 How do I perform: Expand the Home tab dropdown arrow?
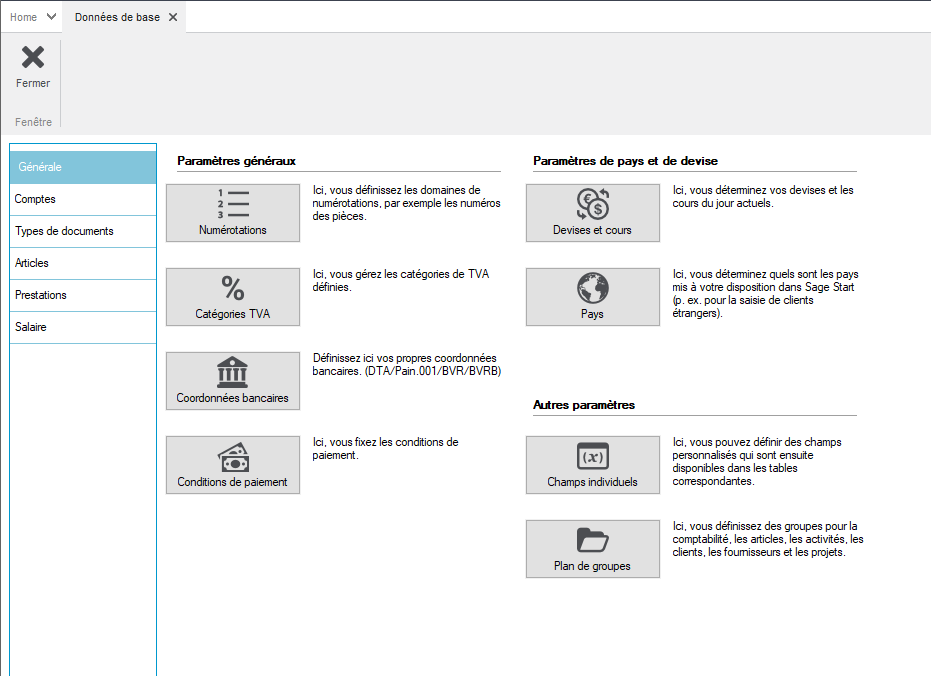pyautogui.click(x=52, y=17)
